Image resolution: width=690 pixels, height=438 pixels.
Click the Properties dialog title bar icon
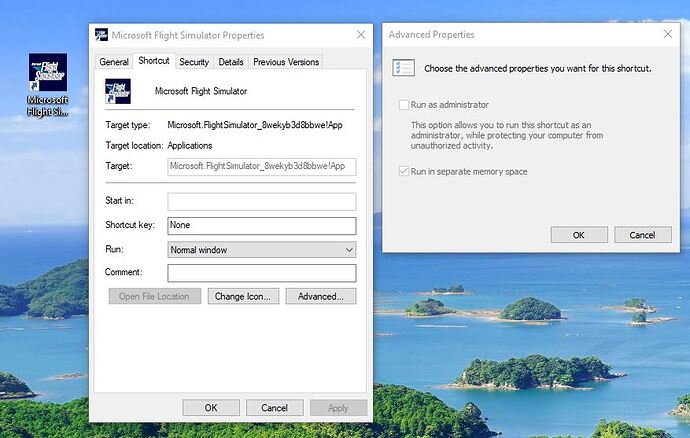(x=101, y=35)
